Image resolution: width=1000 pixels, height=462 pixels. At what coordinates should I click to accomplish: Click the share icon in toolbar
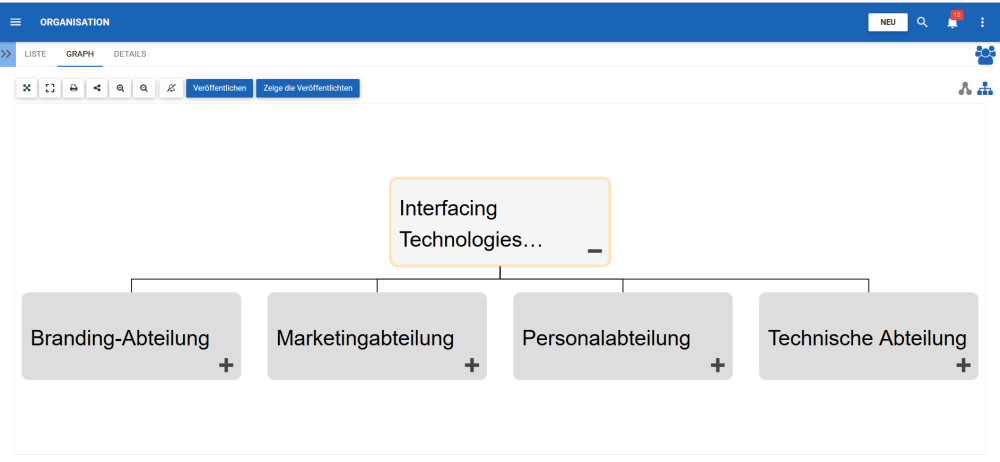coord(97,88)
